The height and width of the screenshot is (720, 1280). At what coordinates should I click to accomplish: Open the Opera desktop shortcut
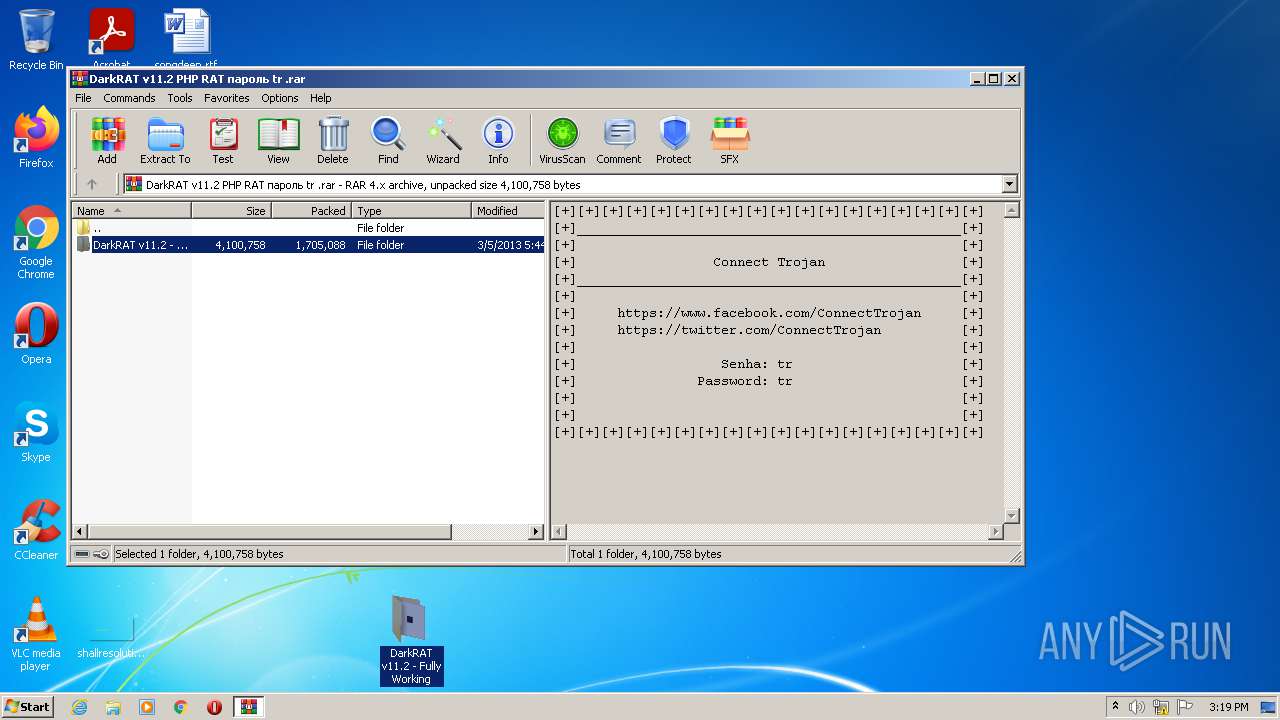(36, 334)
